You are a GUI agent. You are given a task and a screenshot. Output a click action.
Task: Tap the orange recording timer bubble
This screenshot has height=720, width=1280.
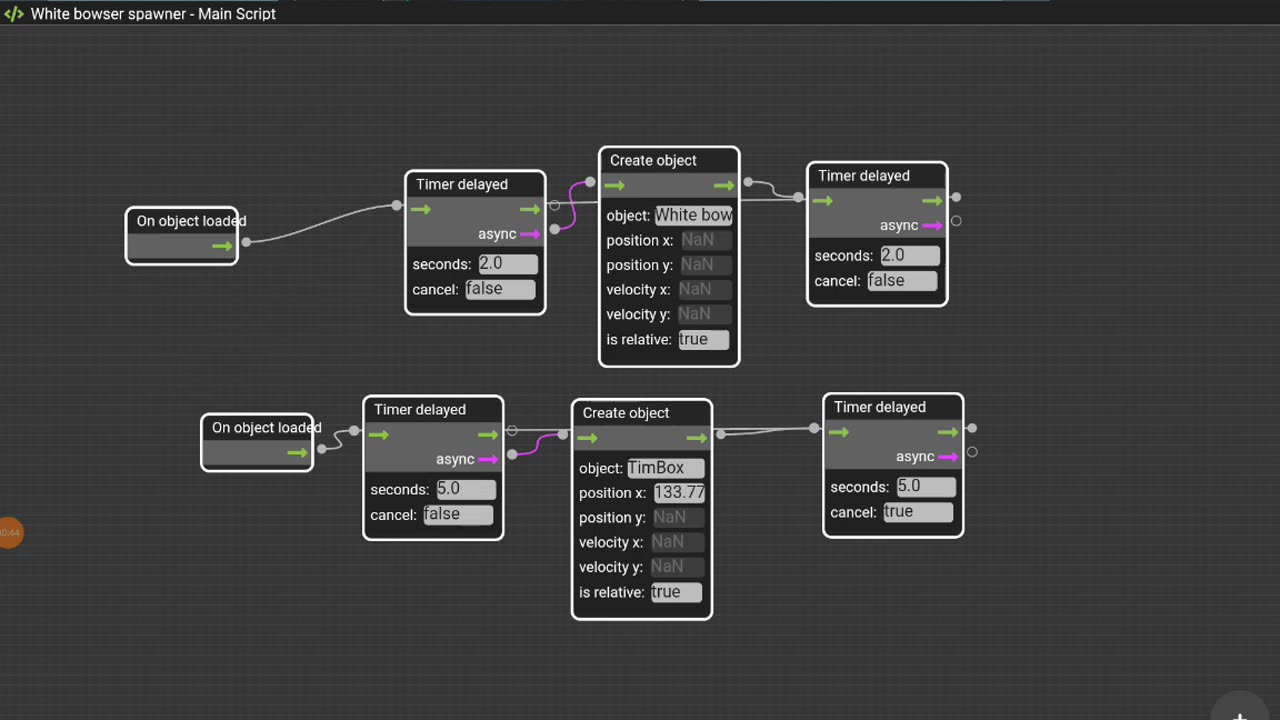click(x=9, y=533)
